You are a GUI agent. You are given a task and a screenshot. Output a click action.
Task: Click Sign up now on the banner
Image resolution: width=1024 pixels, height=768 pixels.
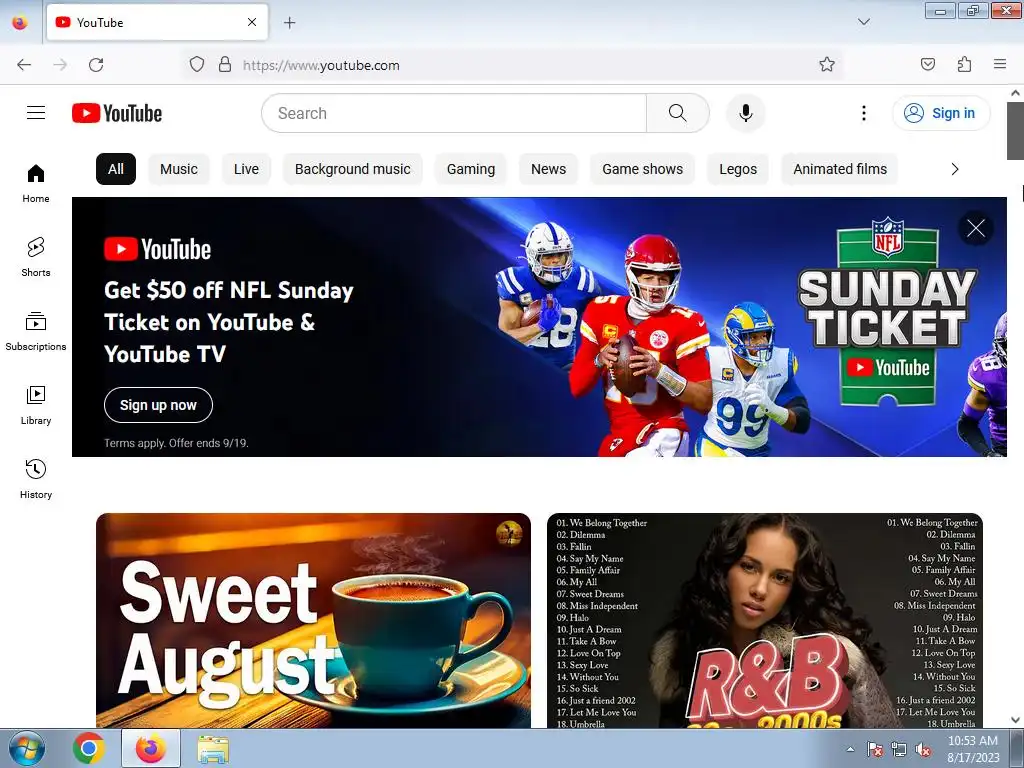(158, 405)
